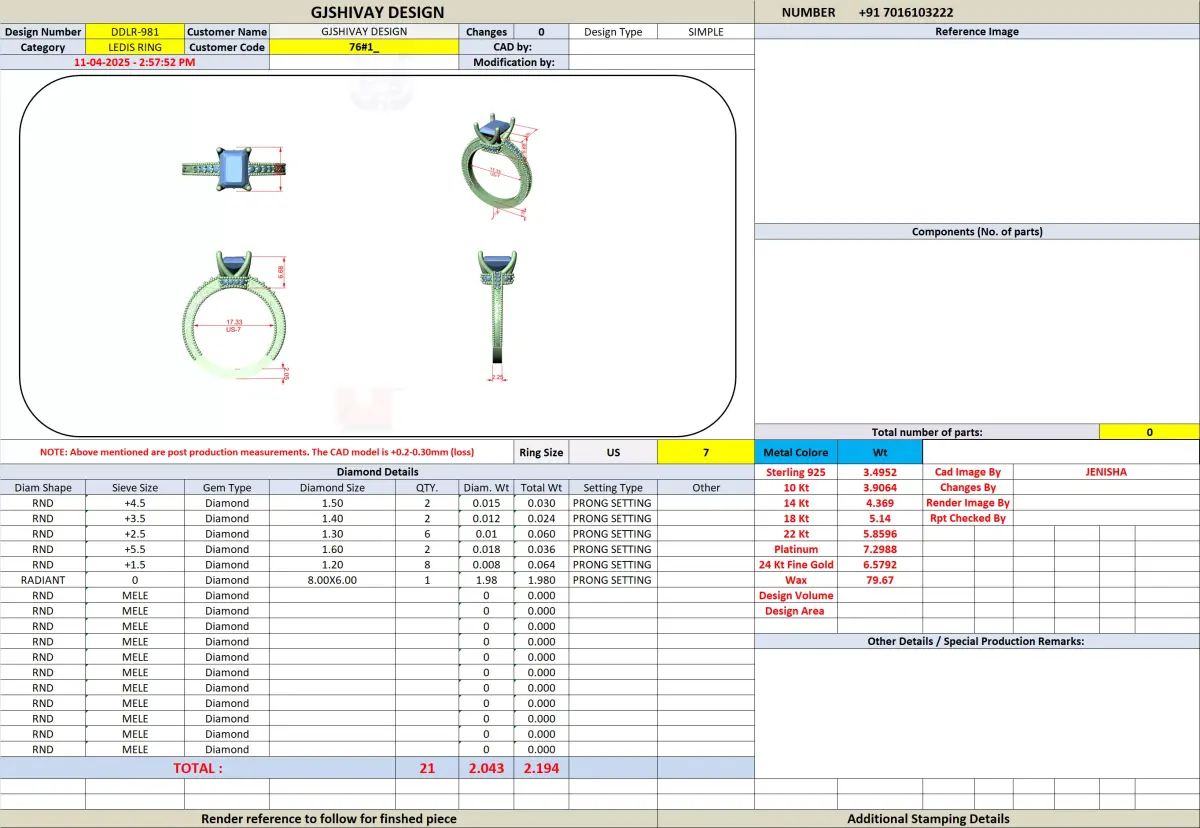Select the customer code cell 76#1_

click(364, 47)
